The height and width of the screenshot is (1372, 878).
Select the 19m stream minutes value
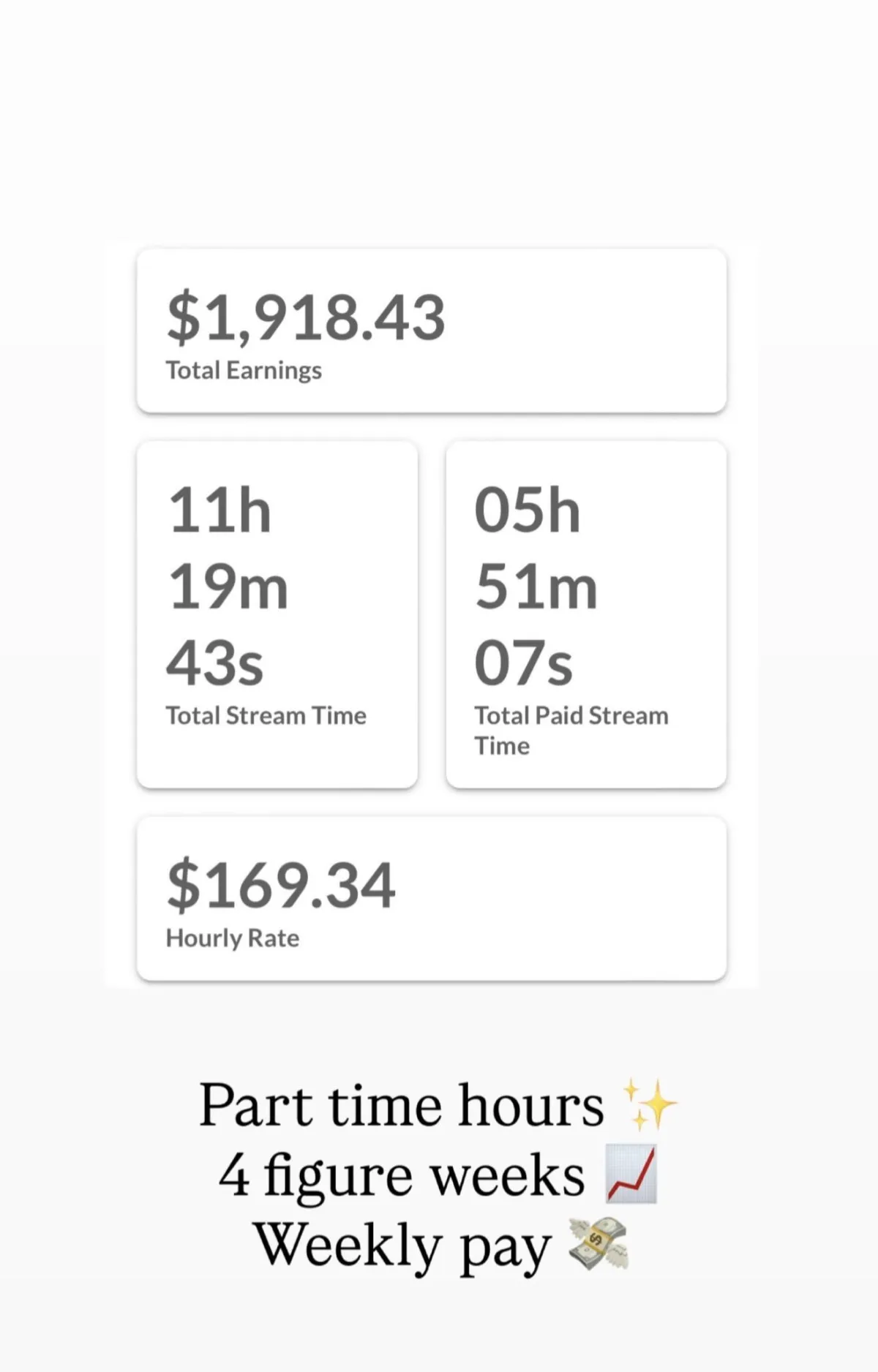coord(228,587)
